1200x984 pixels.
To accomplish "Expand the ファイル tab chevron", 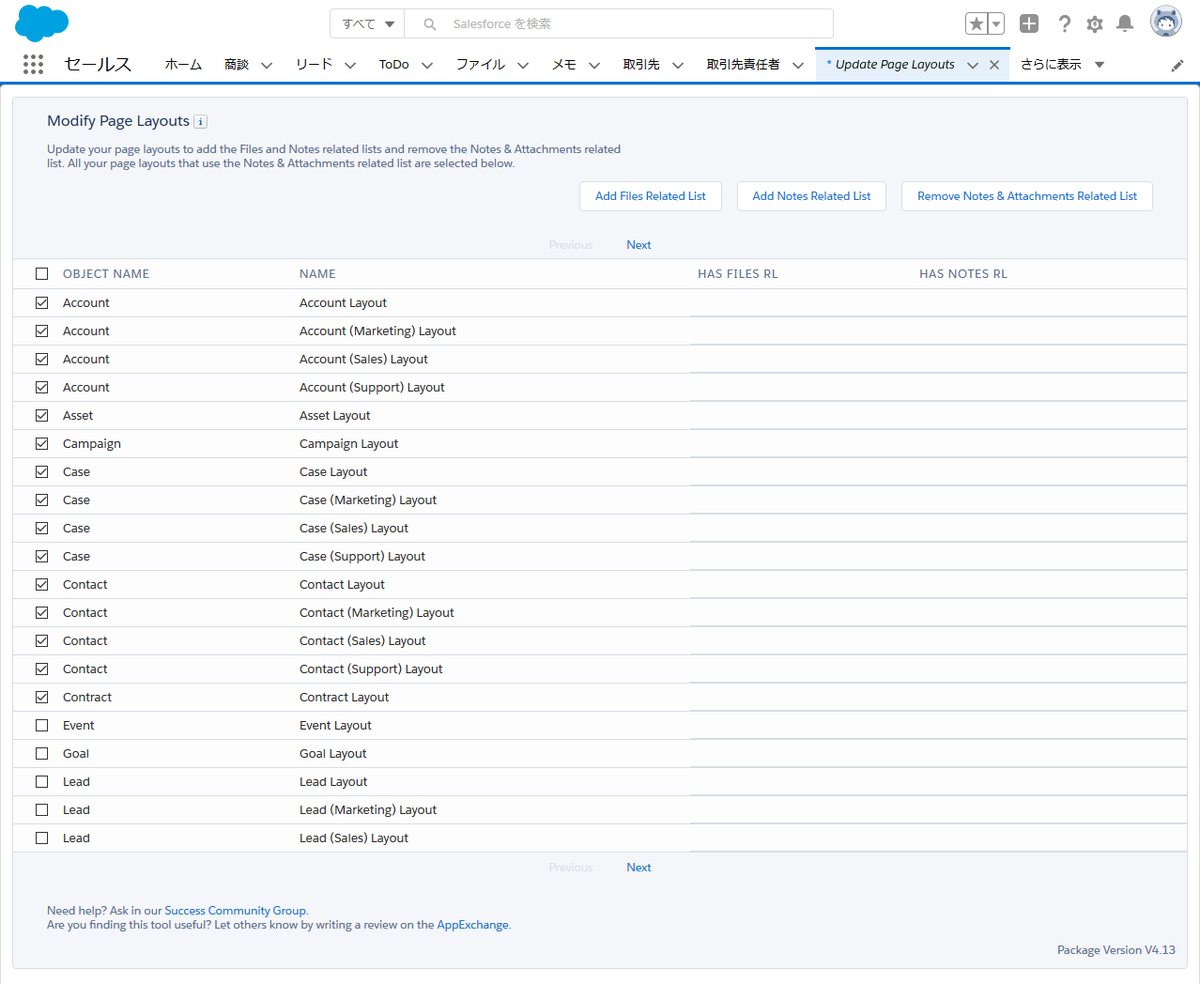I will 523,65.
